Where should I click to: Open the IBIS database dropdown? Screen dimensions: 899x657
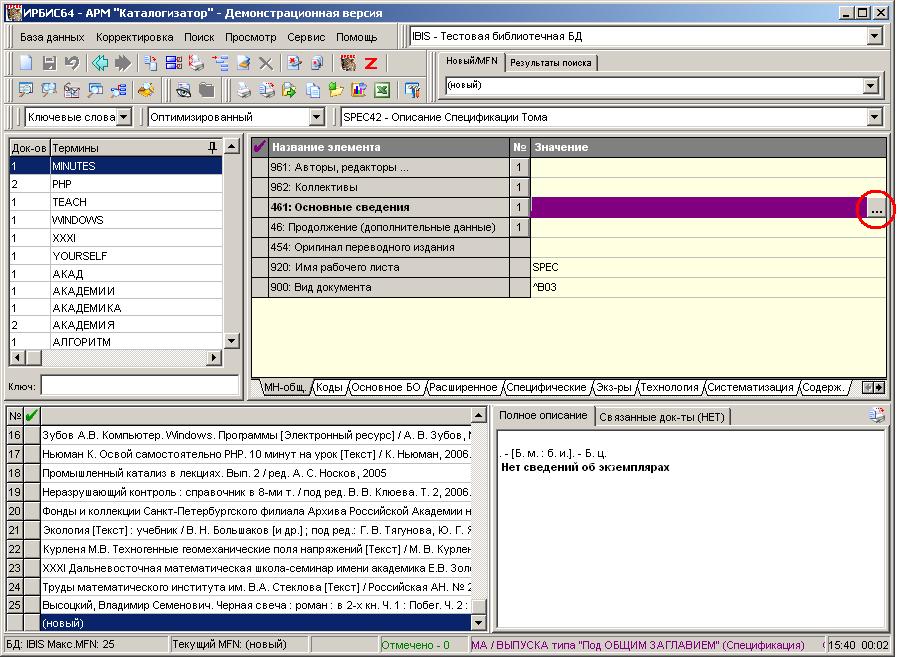[x=875, y=37]
